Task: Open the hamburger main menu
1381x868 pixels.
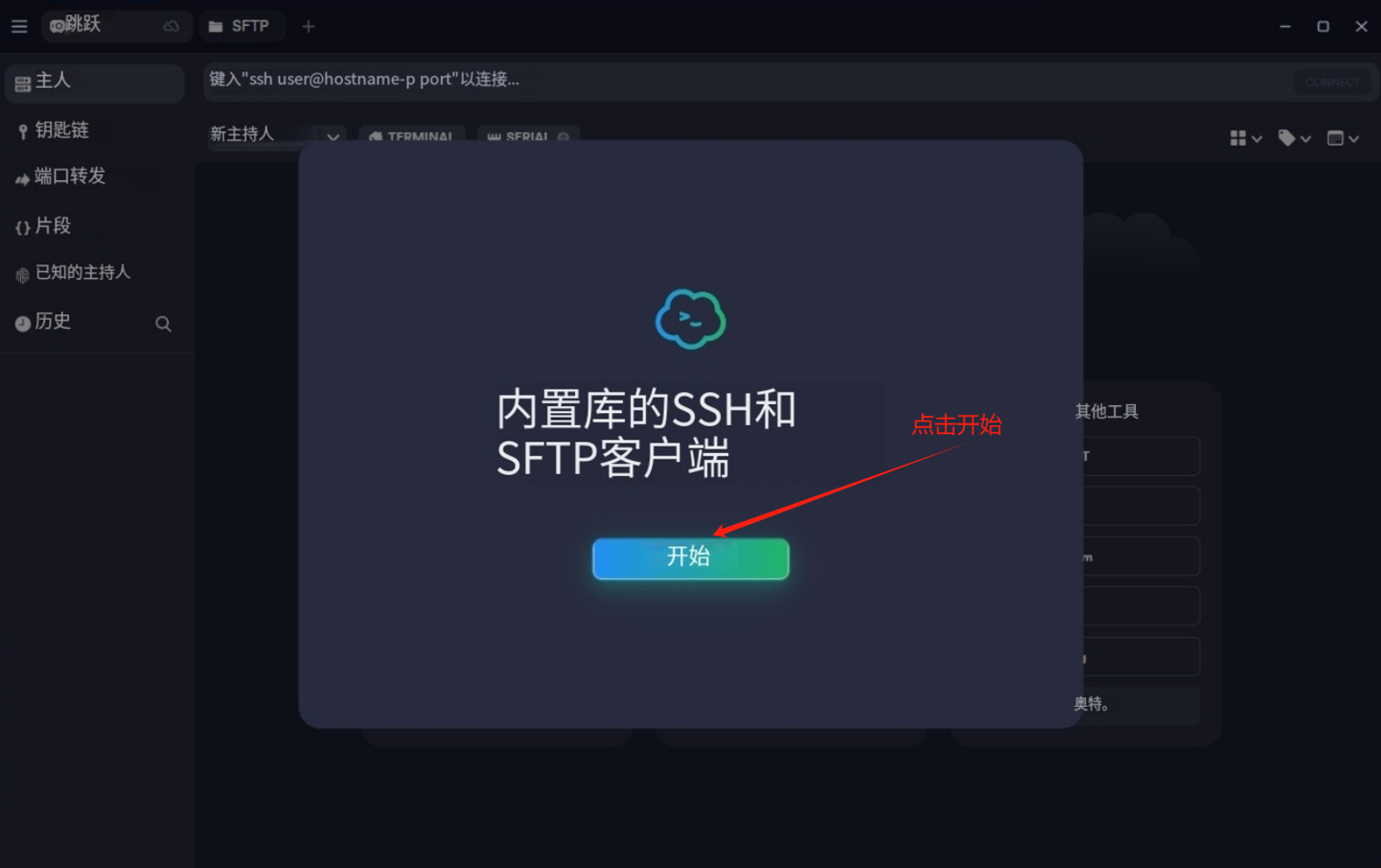Action: (19, 27)
